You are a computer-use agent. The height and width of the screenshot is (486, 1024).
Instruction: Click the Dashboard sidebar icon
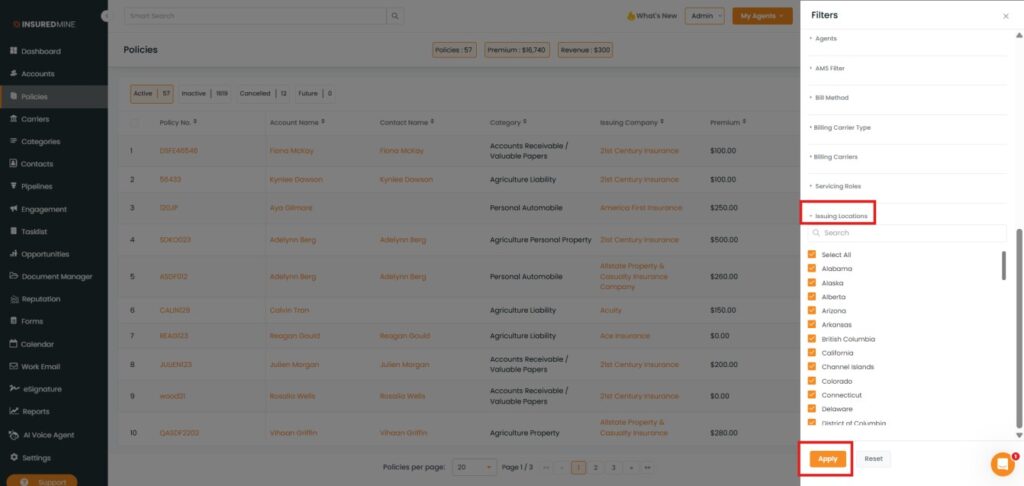pos(13,51)
